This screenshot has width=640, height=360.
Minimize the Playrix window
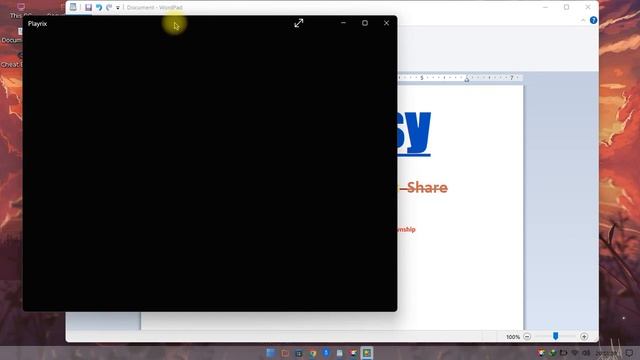click(343, 23)
